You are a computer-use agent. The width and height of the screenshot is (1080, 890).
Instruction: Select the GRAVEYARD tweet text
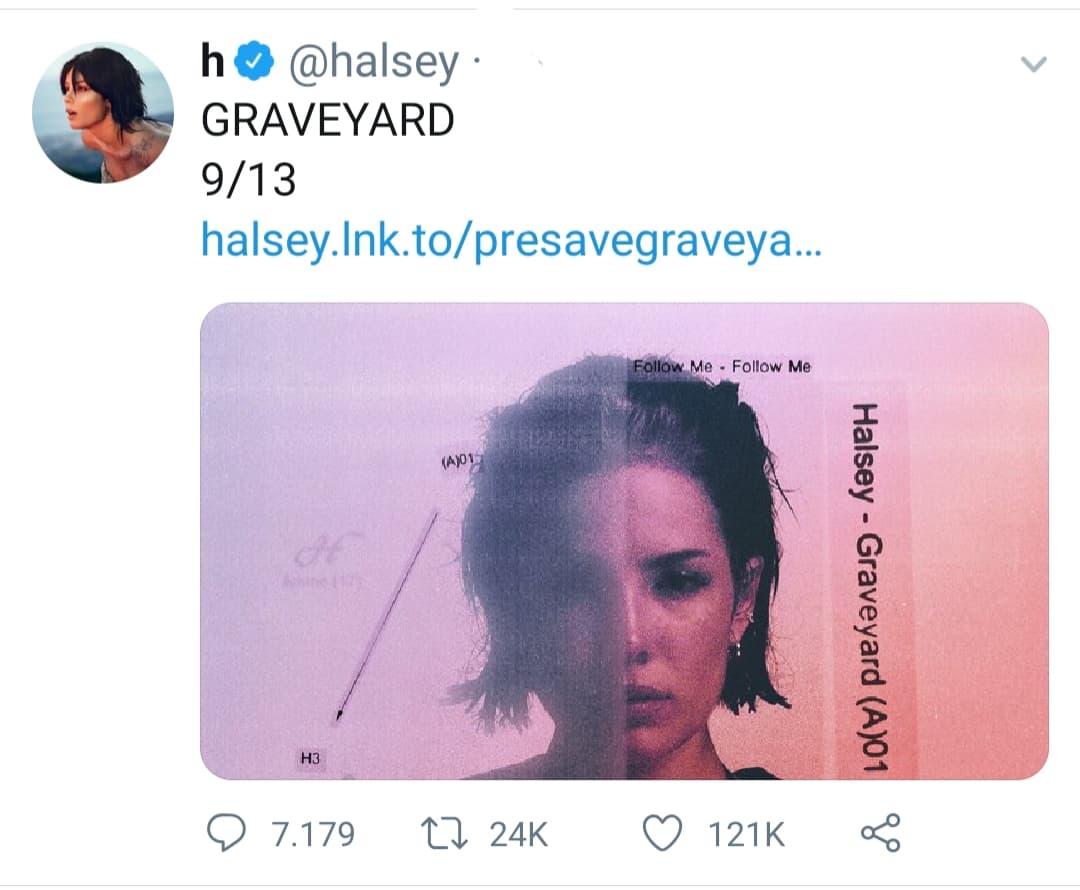pos(328,120)
